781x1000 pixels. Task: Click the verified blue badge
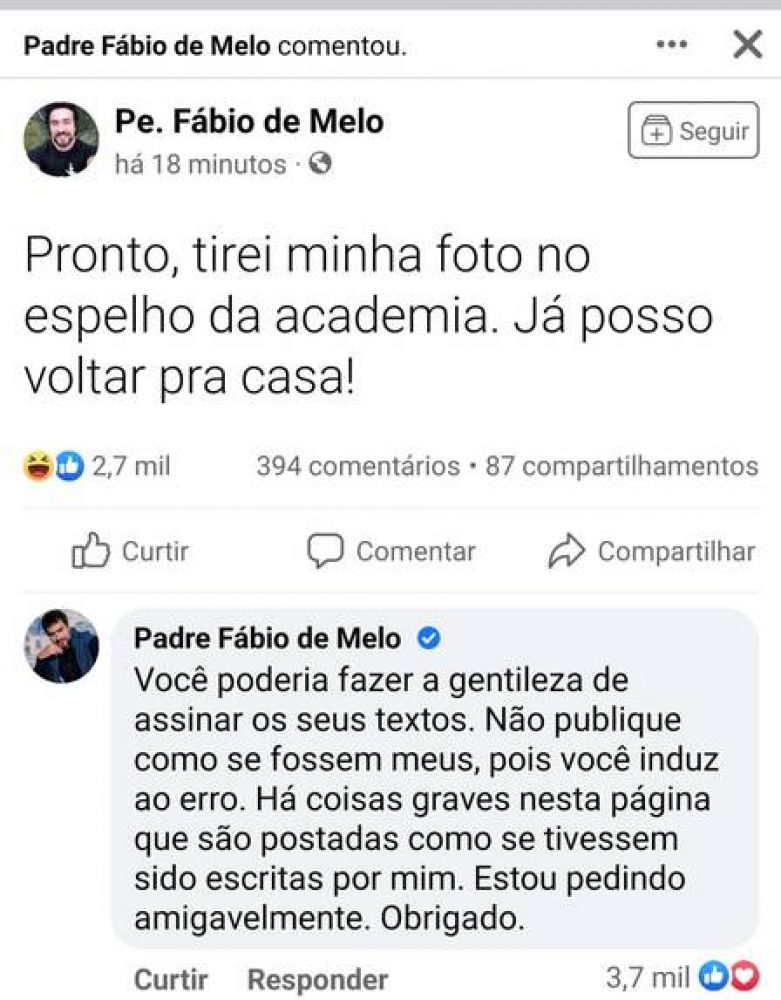point(428,638)
